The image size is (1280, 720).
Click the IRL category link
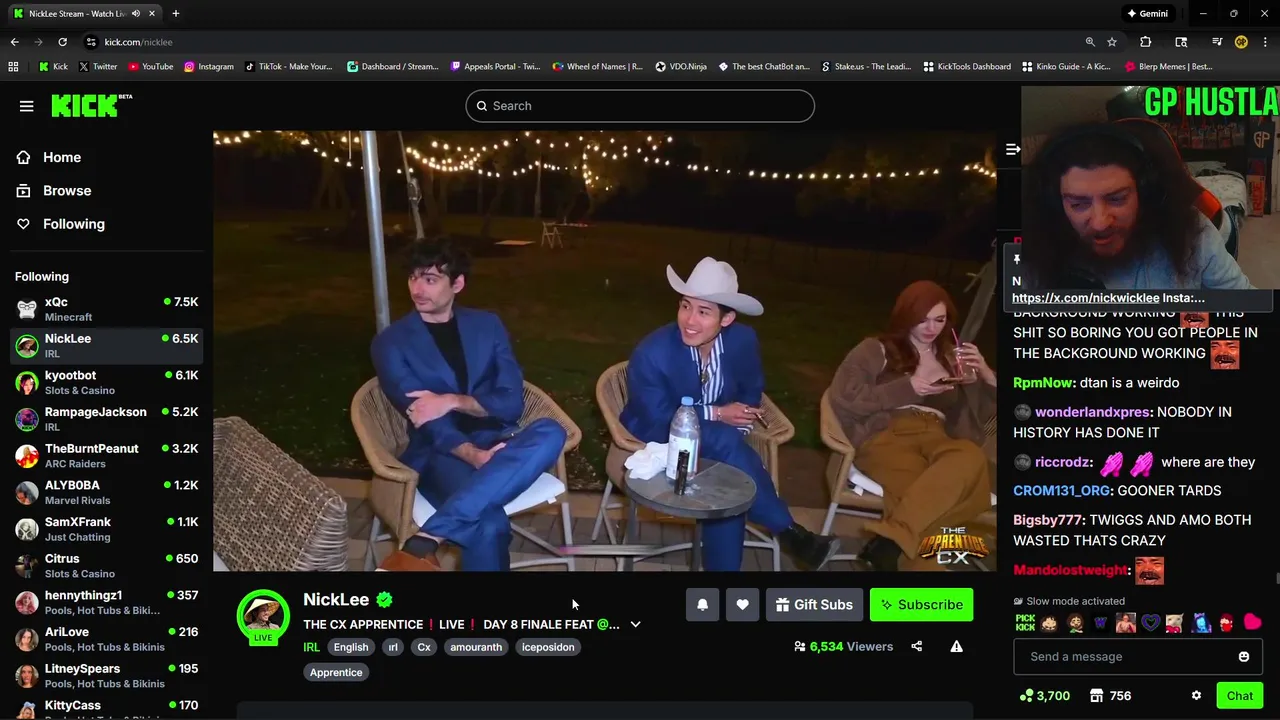pyautogui.click(x=311, y=647)
